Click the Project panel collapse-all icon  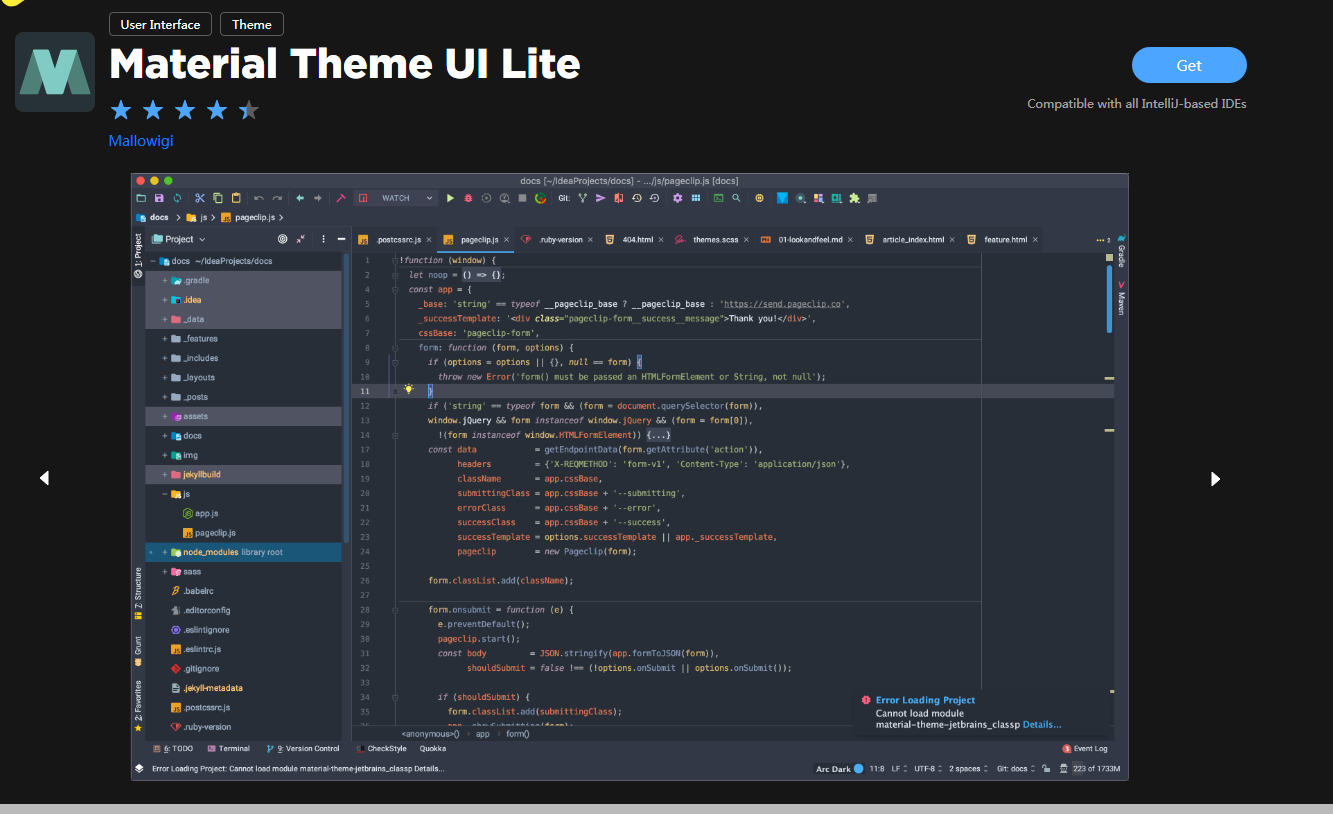coord(301,239)
